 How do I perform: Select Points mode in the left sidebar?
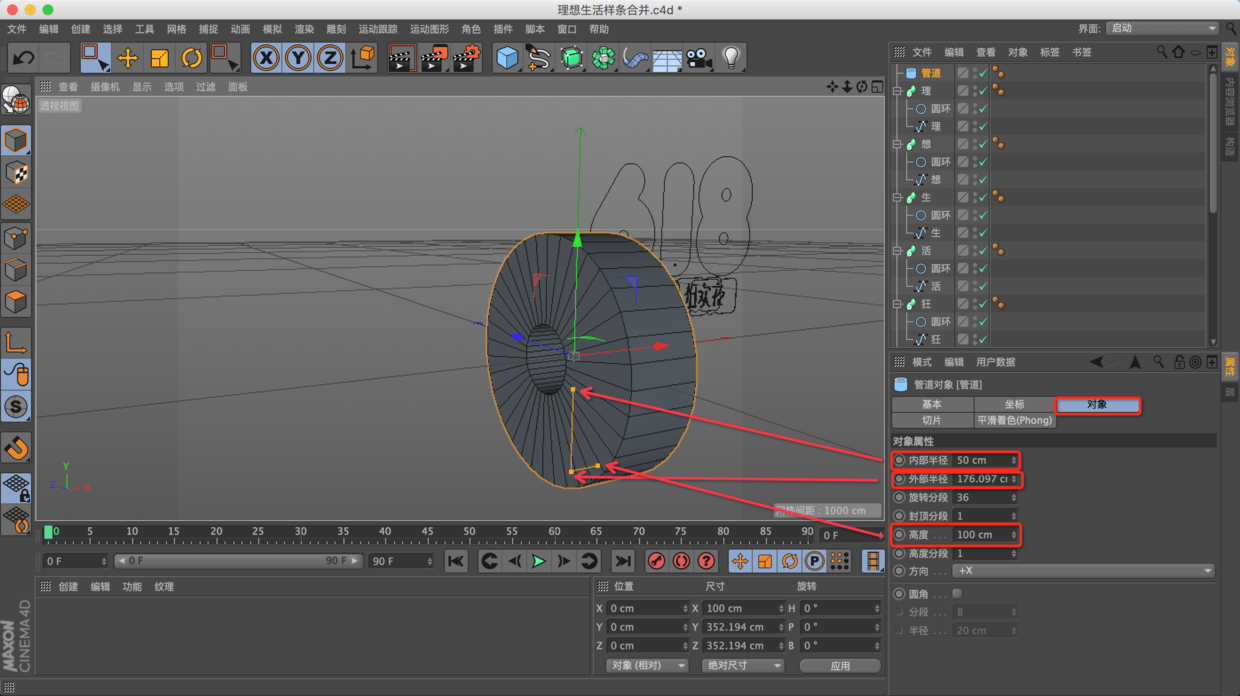click(x=16, y=238)
